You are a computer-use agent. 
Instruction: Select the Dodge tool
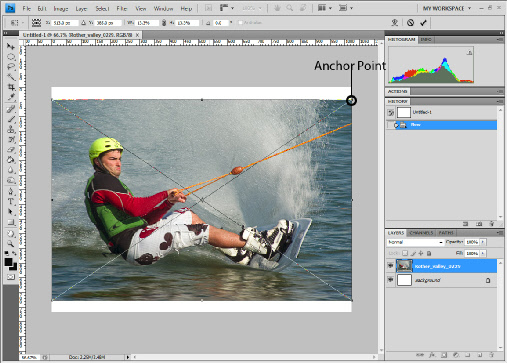(11, 180)
